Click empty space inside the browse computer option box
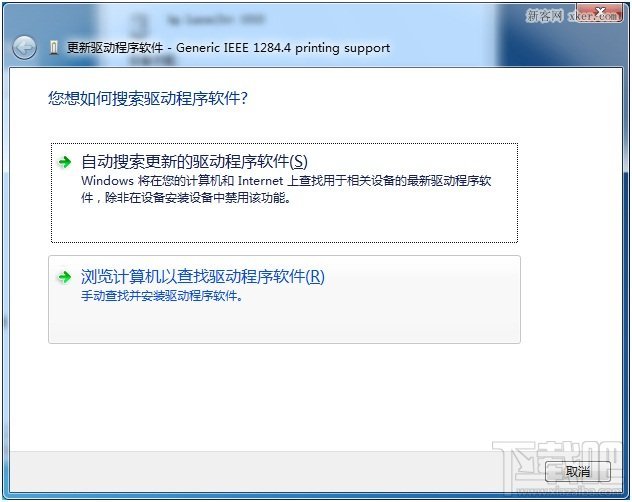The width and height of the screenshot is (632, 502). point(282,323)
